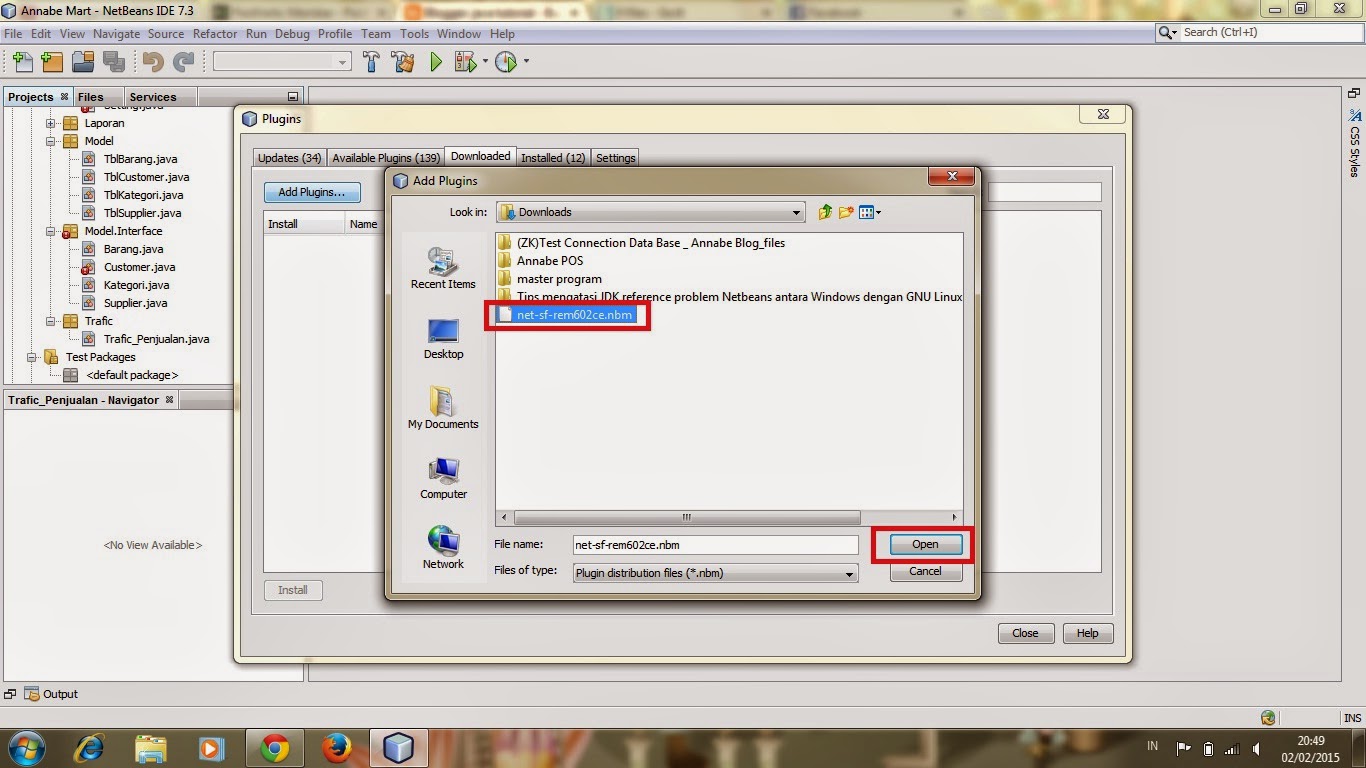Click Help in the Plugins dialog
Image resolution: width=1366 pixels, height=768 pixels.
point(1088,633)
